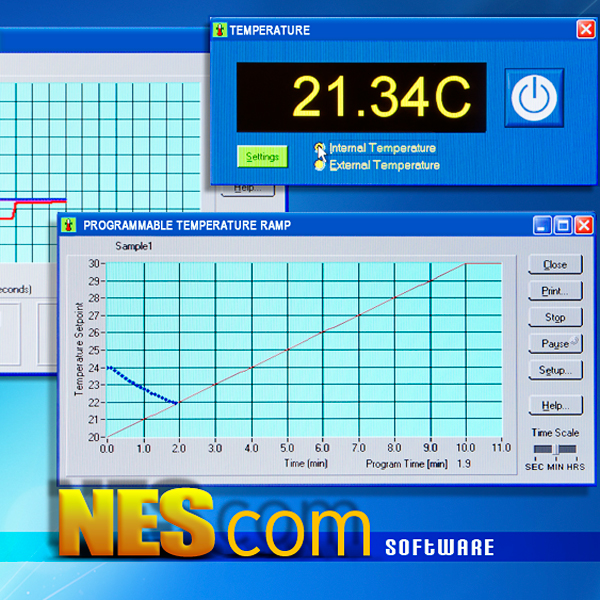Click the Program Time (min) label
600x600 pixels.
click(x=407, y=464)
